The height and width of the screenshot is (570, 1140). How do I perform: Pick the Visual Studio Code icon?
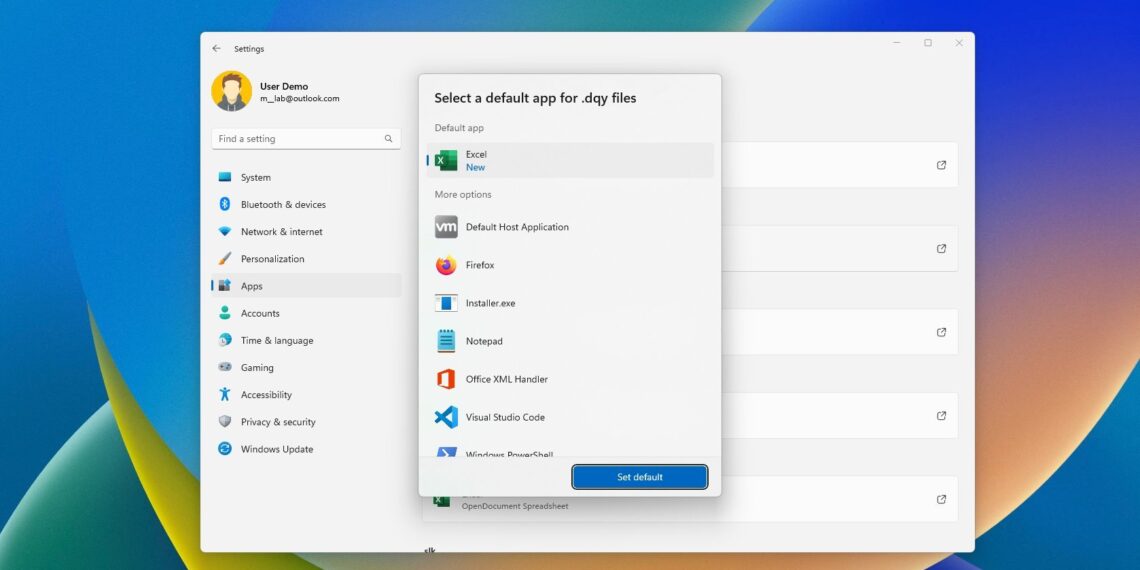click(446, 417)
